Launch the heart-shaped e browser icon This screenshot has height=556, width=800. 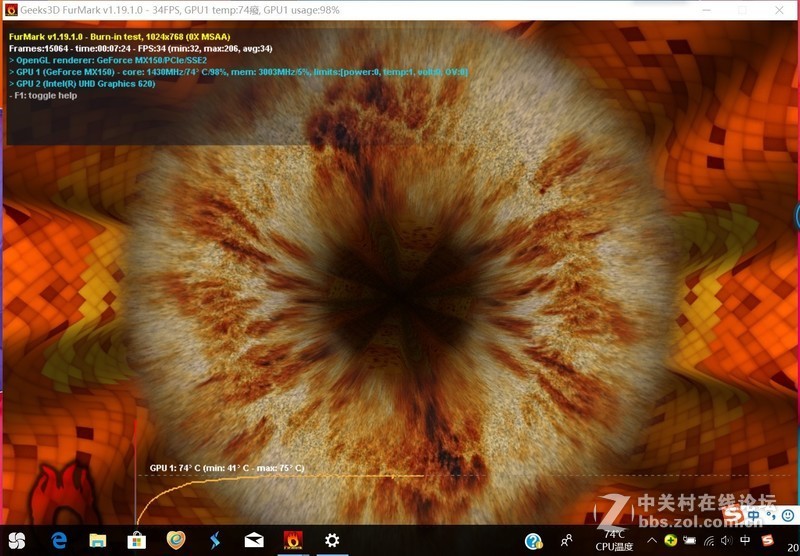(x=176, y=540)
